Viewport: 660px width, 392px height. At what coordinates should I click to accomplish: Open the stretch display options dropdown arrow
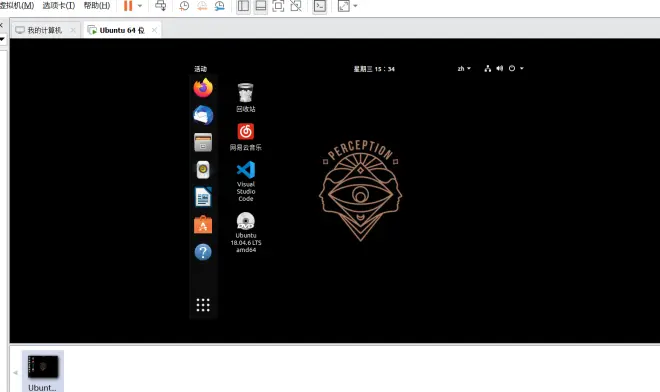click(355, 6)
